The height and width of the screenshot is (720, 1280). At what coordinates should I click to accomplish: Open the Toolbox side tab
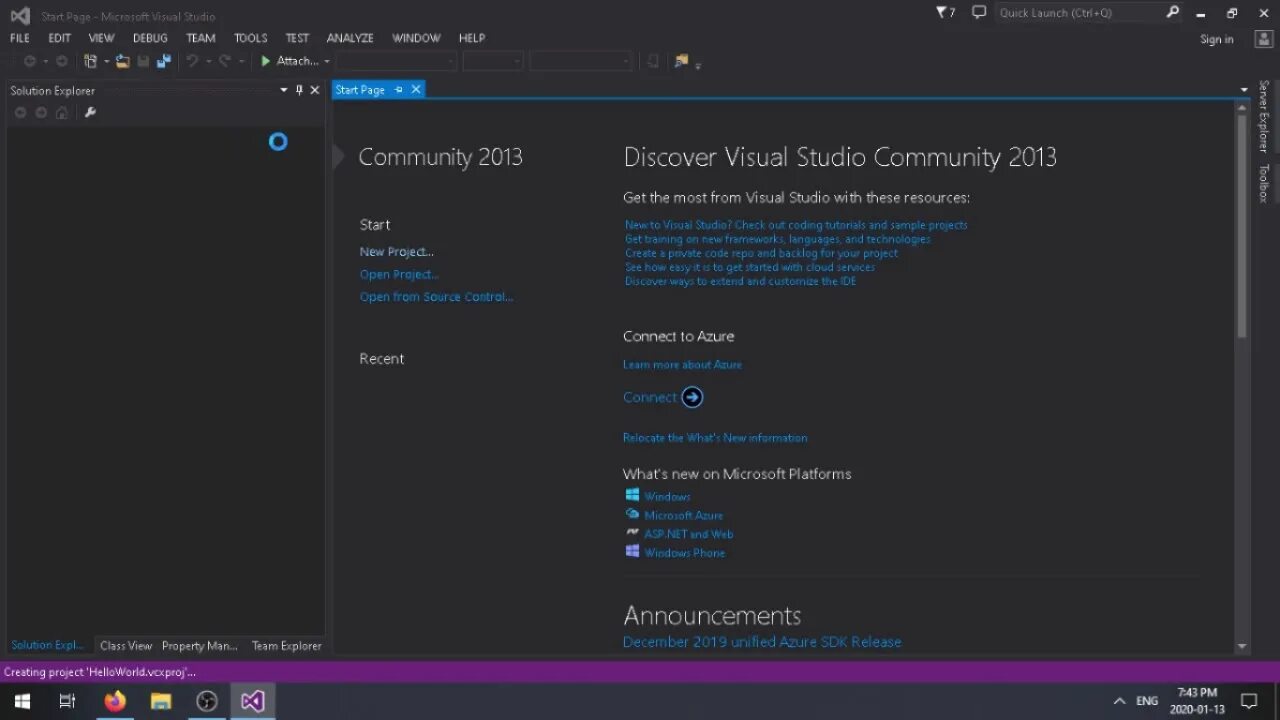pyautogui.click(x=1264, y=184)
